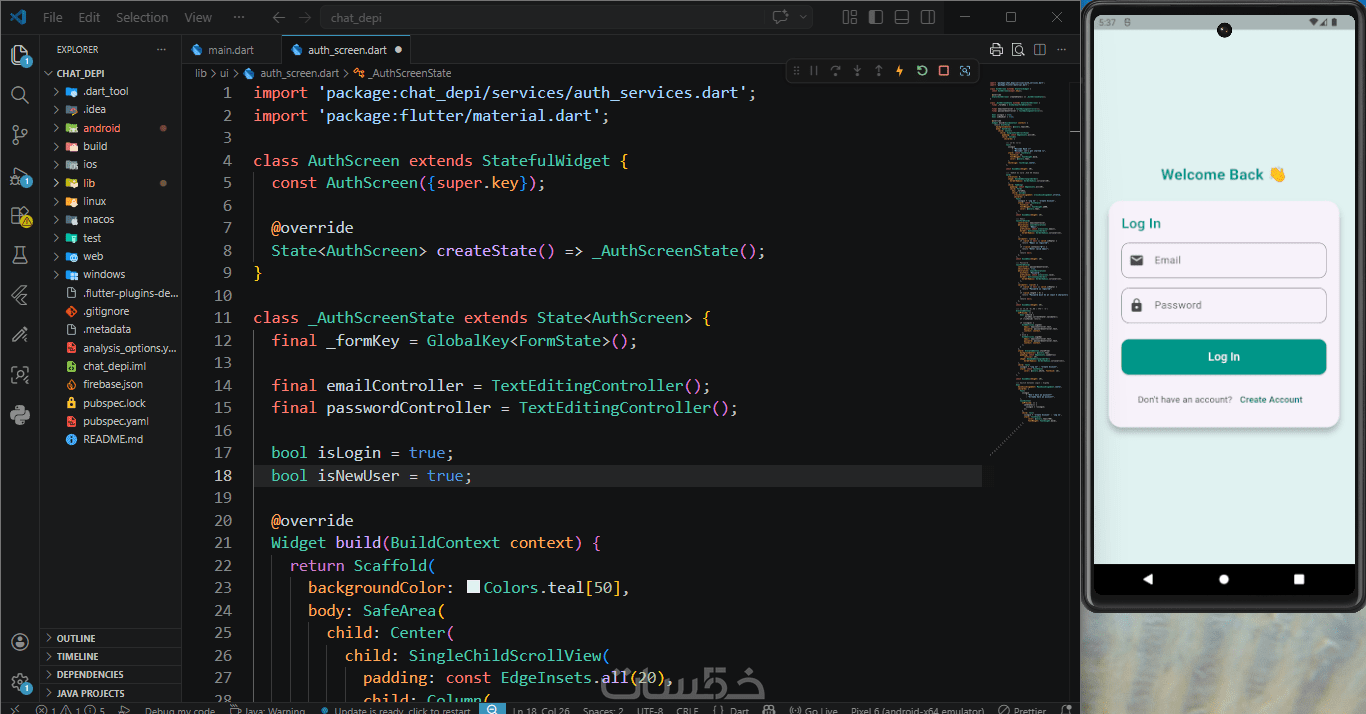Click the print icon in the editor toolbar
The height and width of the screenshot is (714, 1366).
coord(996,50)
